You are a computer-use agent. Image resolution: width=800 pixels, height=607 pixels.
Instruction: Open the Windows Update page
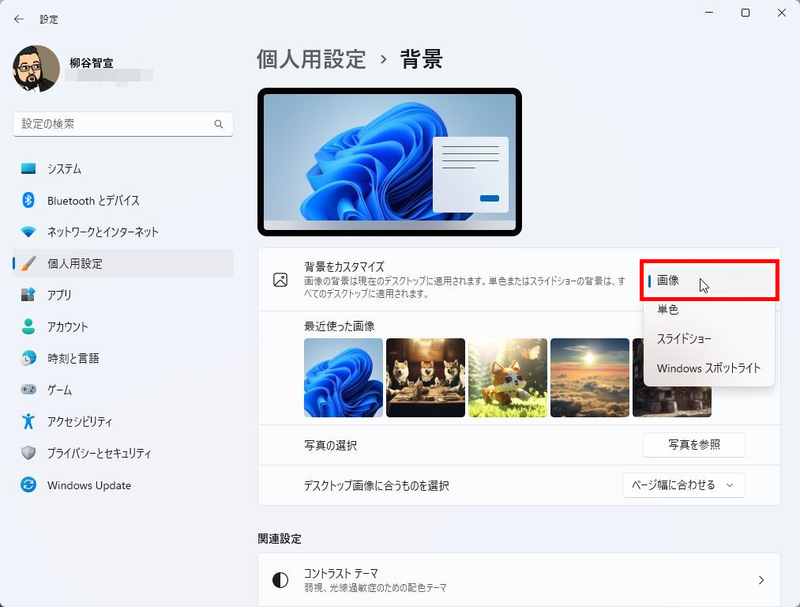pos(123,485)
